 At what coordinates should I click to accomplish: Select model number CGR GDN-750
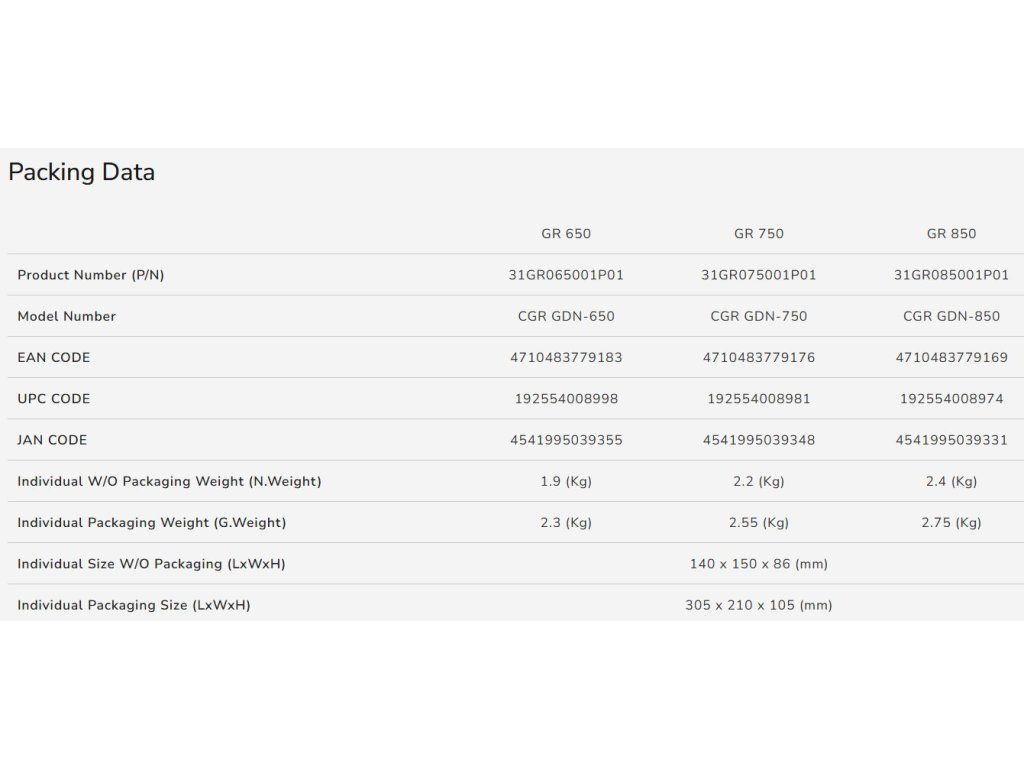[759, 316]
